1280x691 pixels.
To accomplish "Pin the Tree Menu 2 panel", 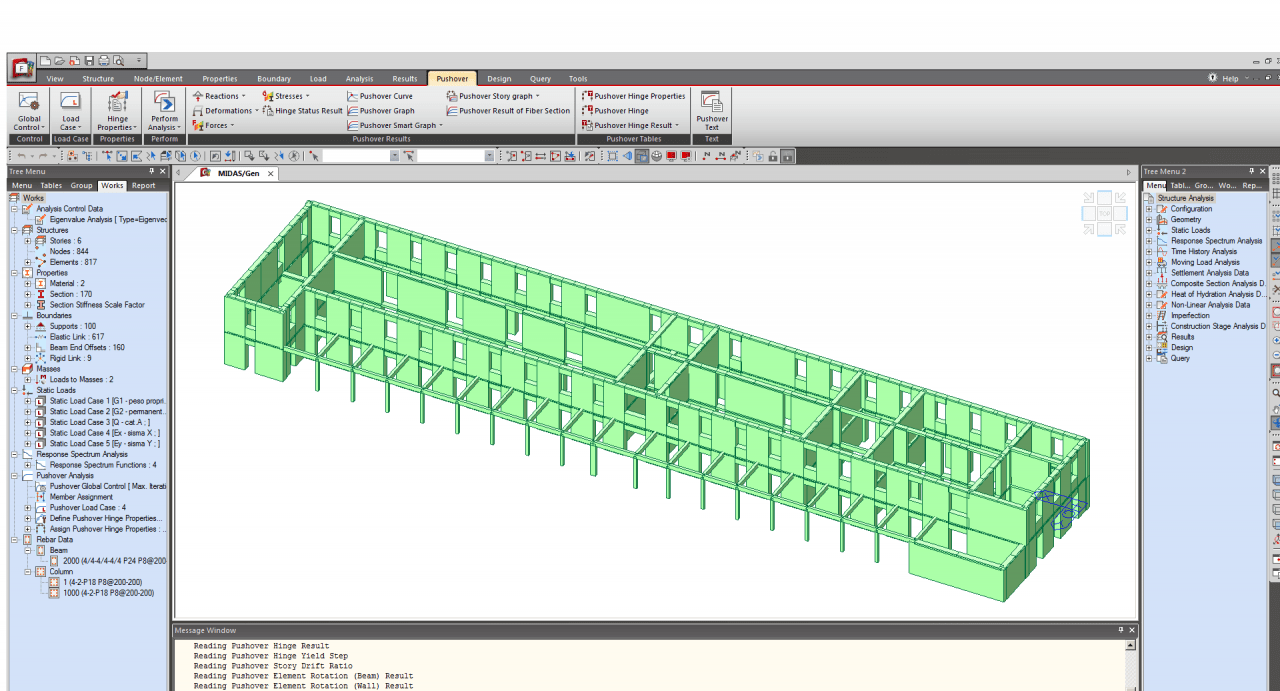I will (x=1251, y=172).
